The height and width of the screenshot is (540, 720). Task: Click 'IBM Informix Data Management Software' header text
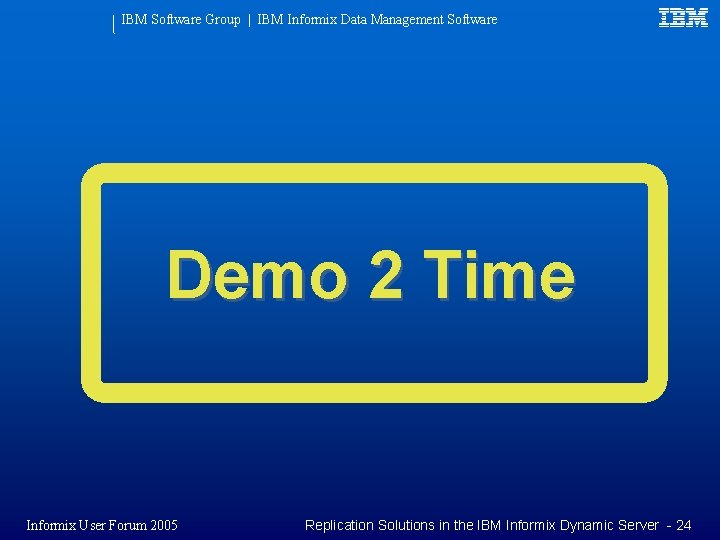[x=377, y=19]
